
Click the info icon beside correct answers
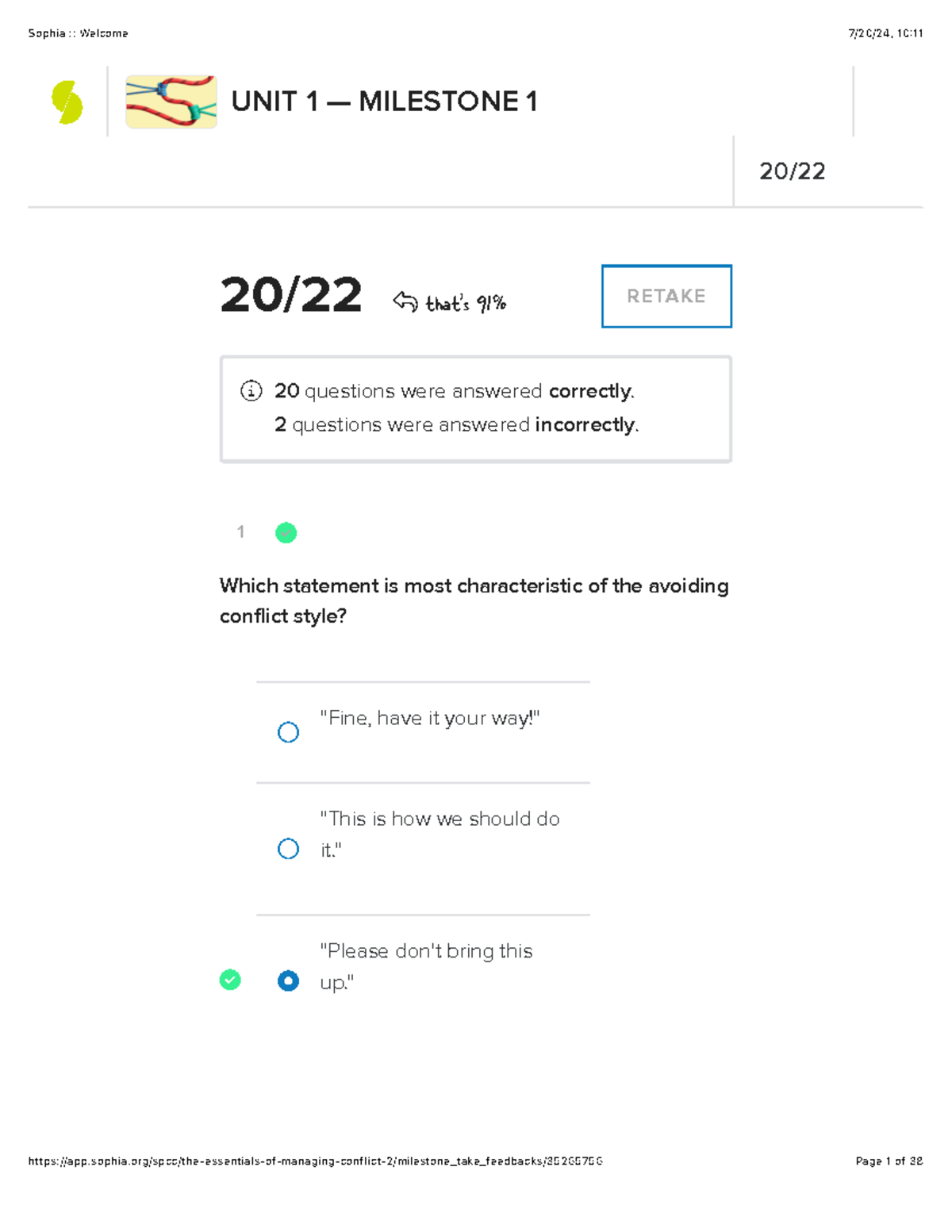(251, 390)
